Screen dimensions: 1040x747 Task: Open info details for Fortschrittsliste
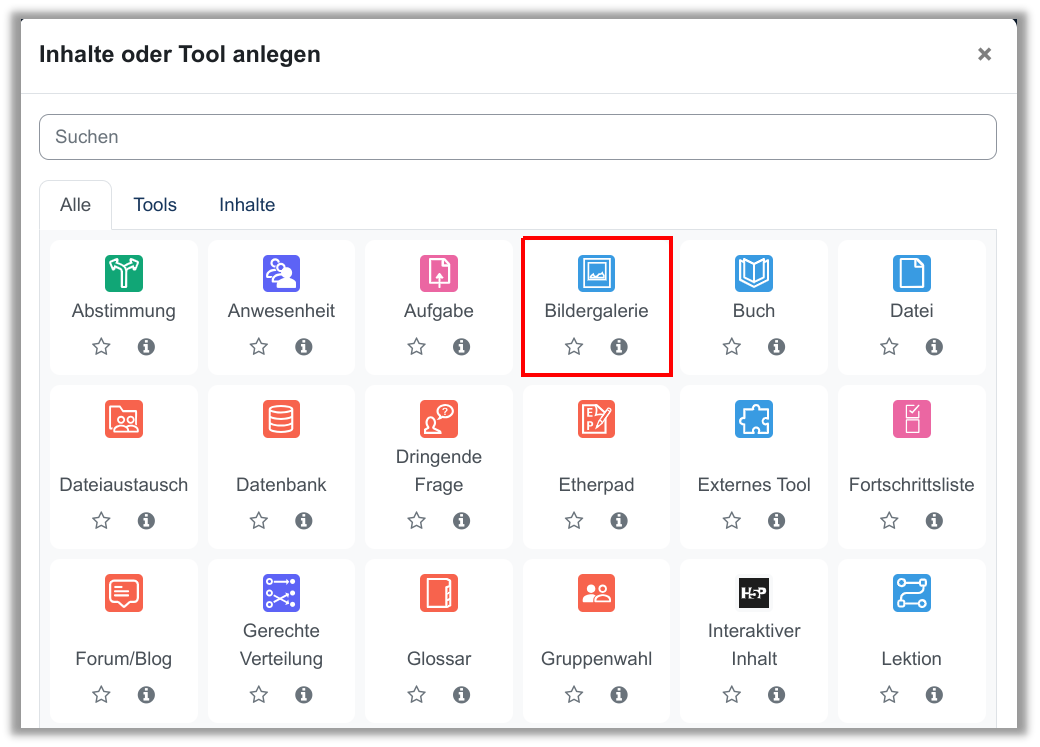(934, 521)
